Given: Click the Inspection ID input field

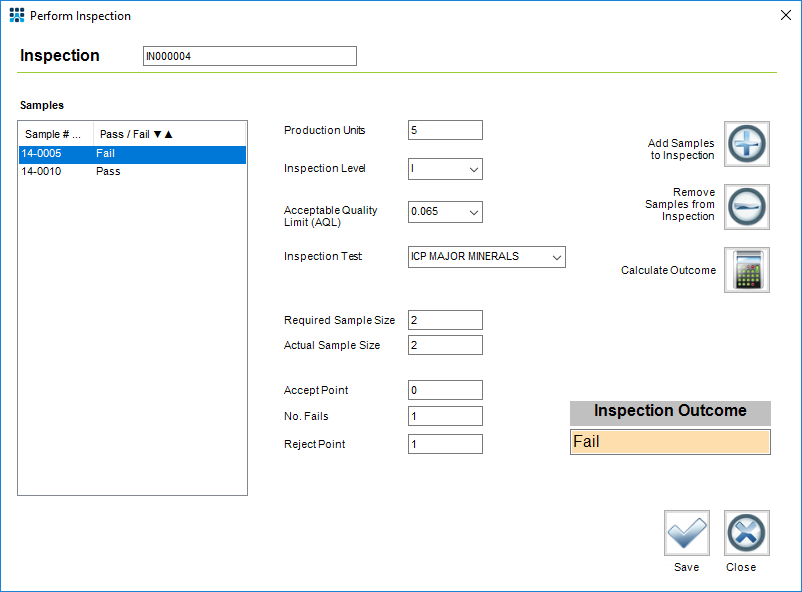Looking at the screenshot, I should (x=249, y=57).
